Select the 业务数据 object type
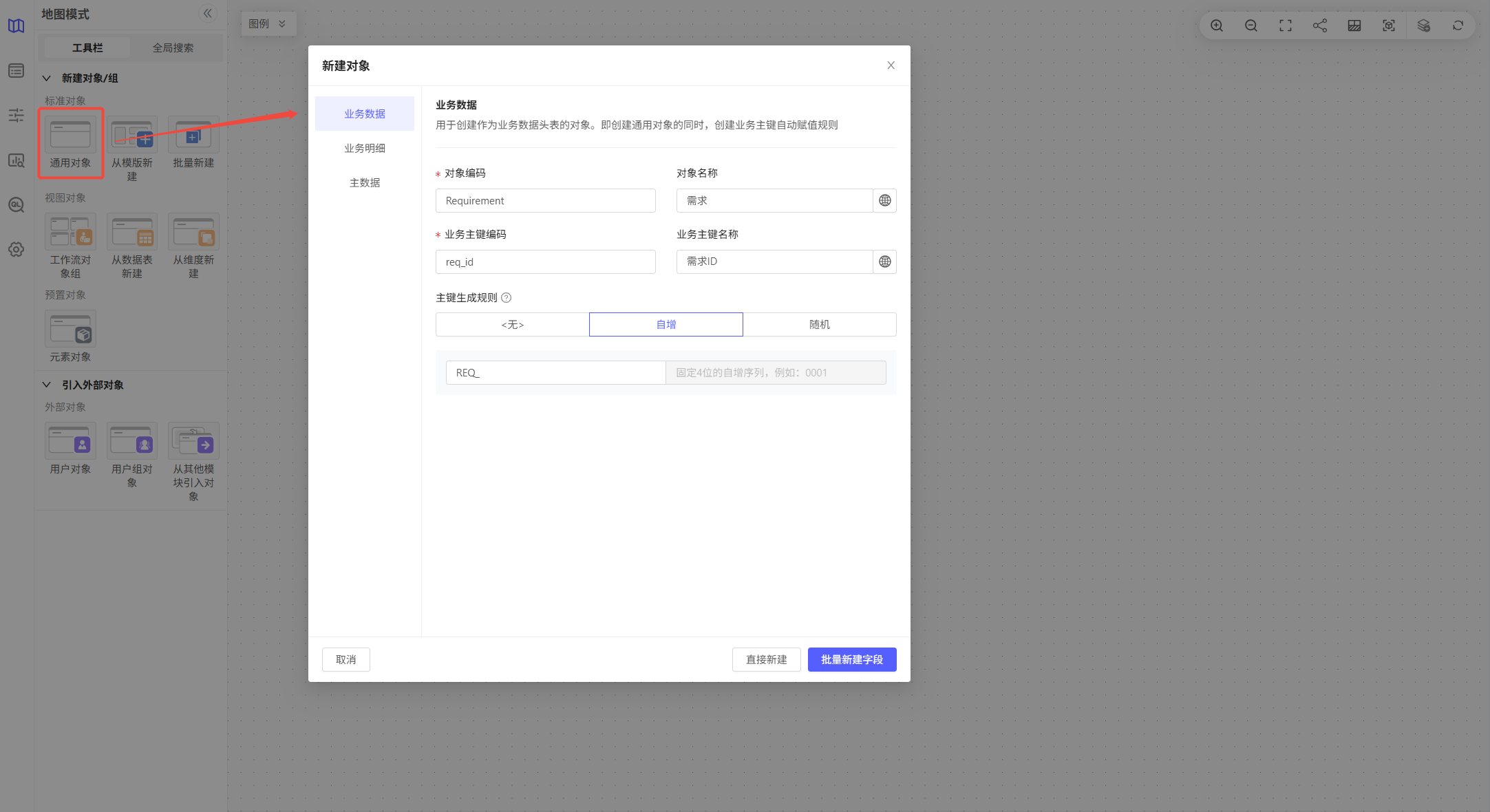Viewport: 1490px width, 812px height. 365,114
